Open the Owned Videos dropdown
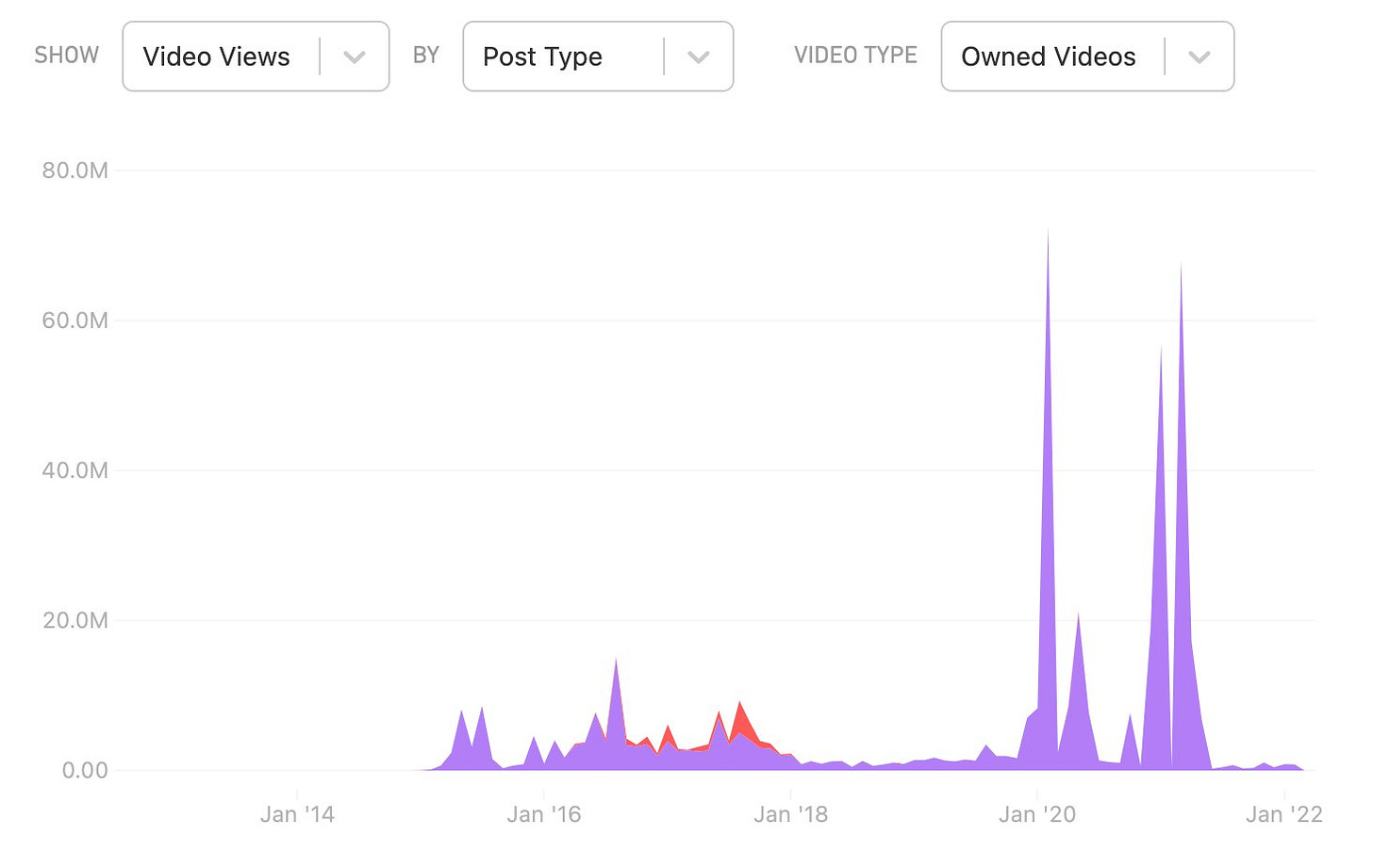The image size is (1373, 868). [1087, 57]
